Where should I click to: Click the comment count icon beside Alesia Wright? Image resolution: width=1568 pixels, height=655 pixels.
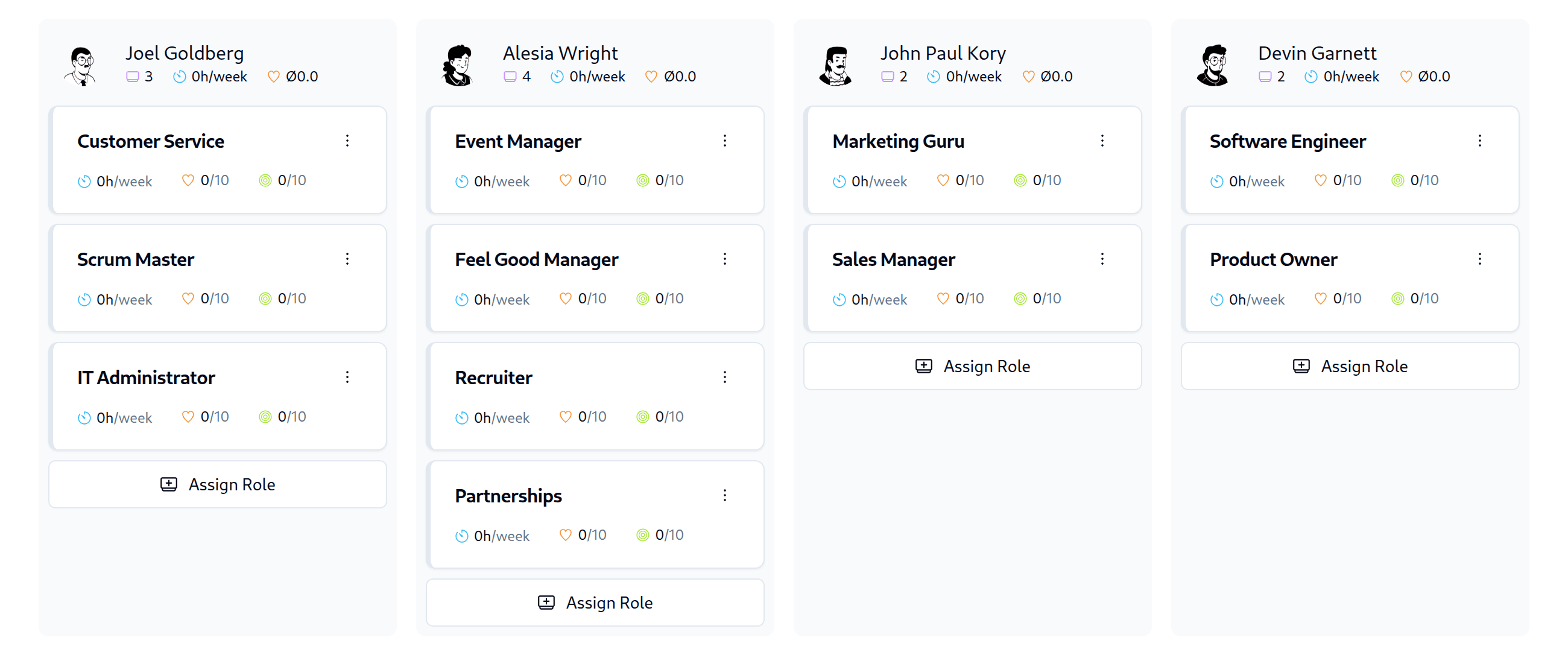coord(510,76)
